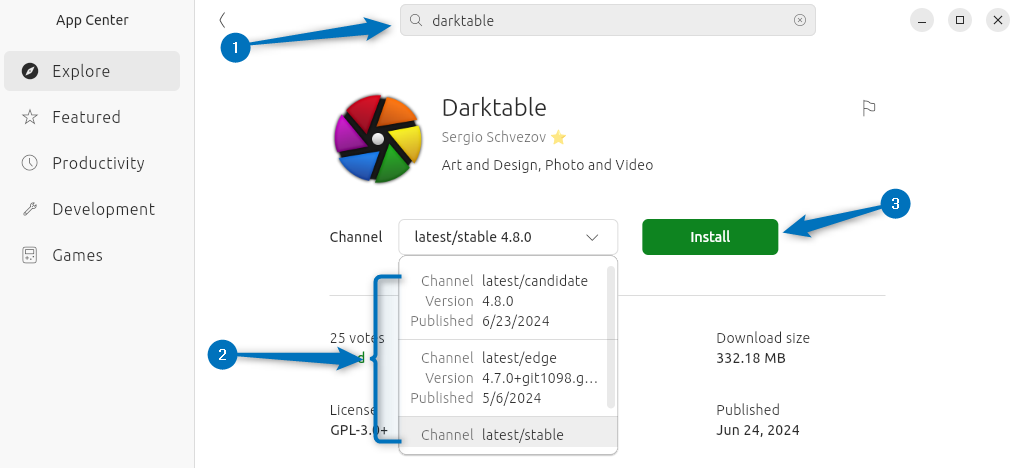Click the channel list scrollbar
Screen dimensions: 1015x468
610,337
